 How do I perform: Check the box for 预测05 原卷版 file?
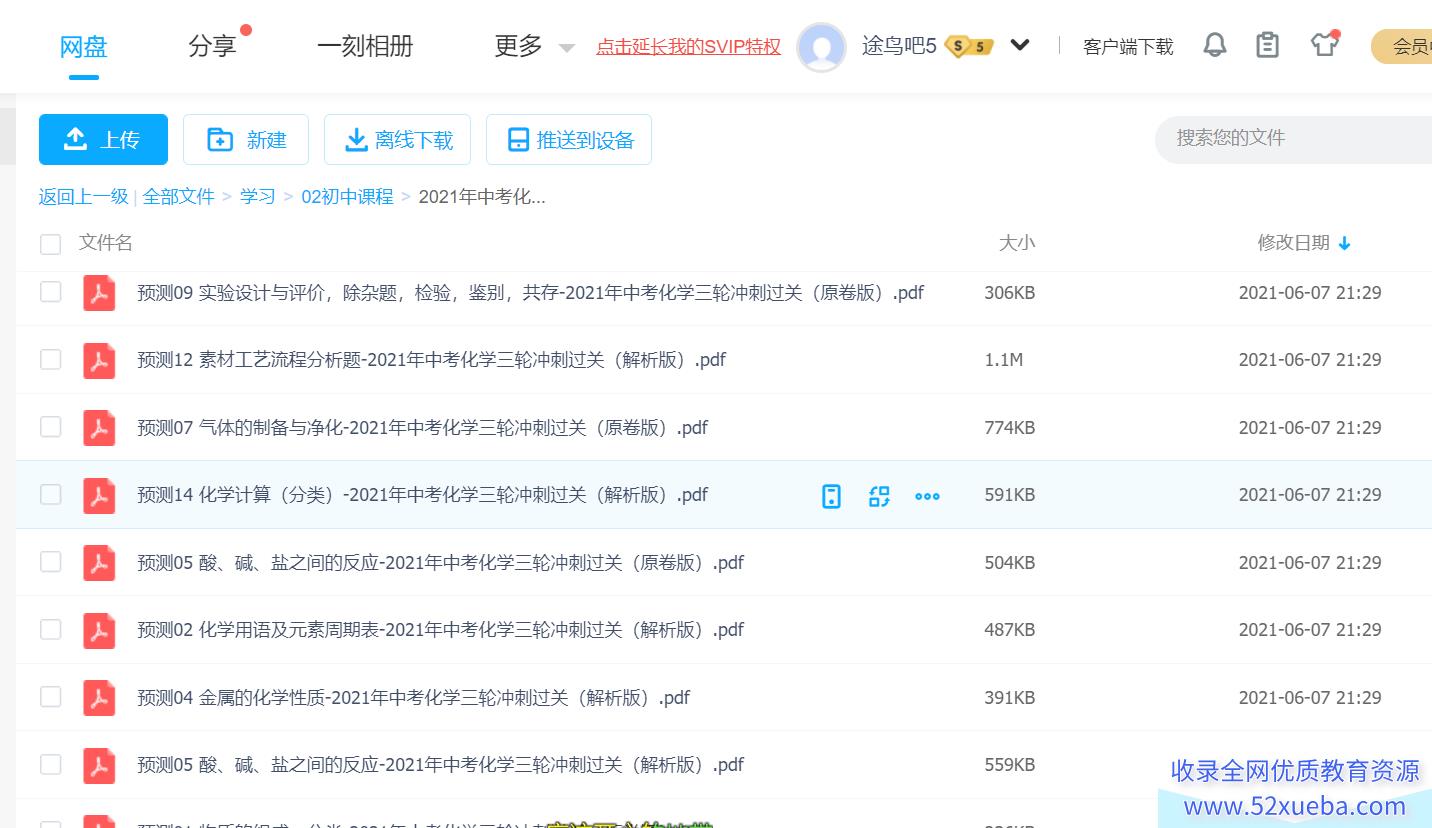tap(50, 562)
